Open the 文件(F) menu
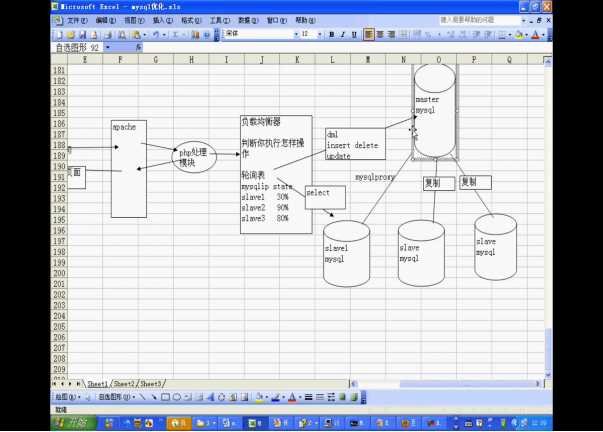This screenshot has width=603, height=432. tap(76, 20)
